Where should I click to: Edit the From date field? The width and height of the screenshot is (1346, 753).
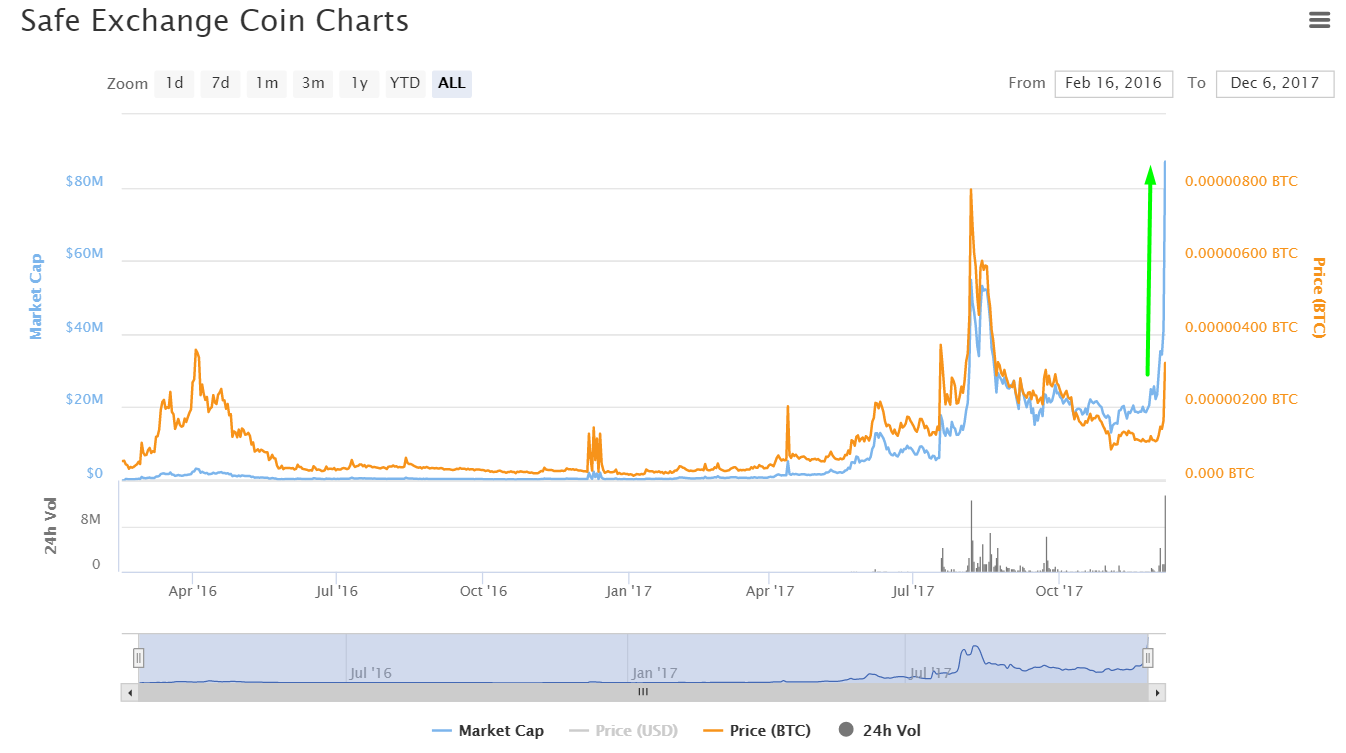point(1113,83)
